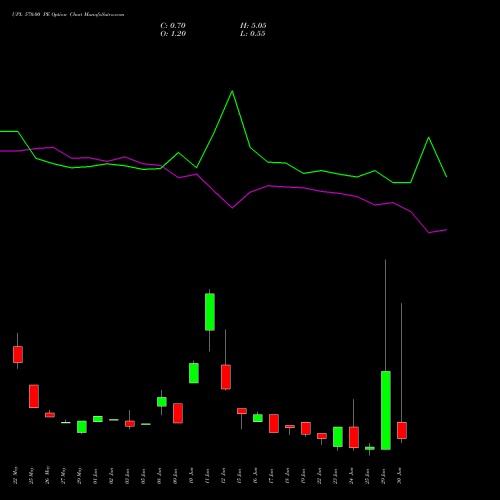Click the red candle above 22 May
Image resolution: width=500 pixels, height=500 pixels.
[x=18, y=354]
